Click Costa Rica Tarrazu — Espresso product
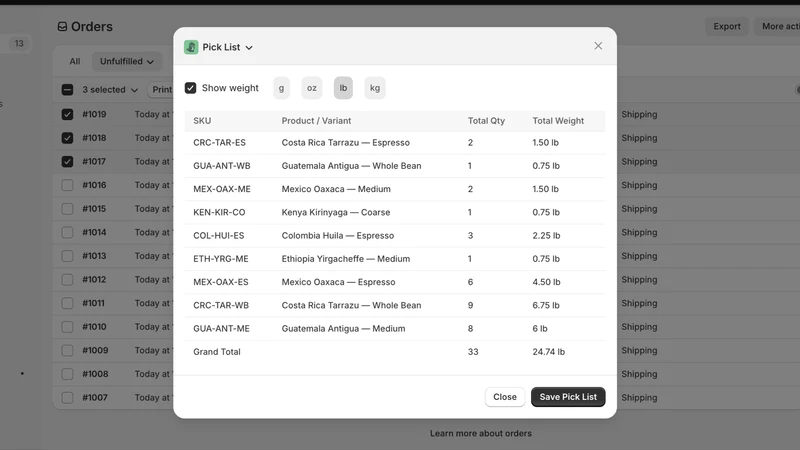Screen dimensions: 800x450 pyautogui.click(x=345, y=143)
